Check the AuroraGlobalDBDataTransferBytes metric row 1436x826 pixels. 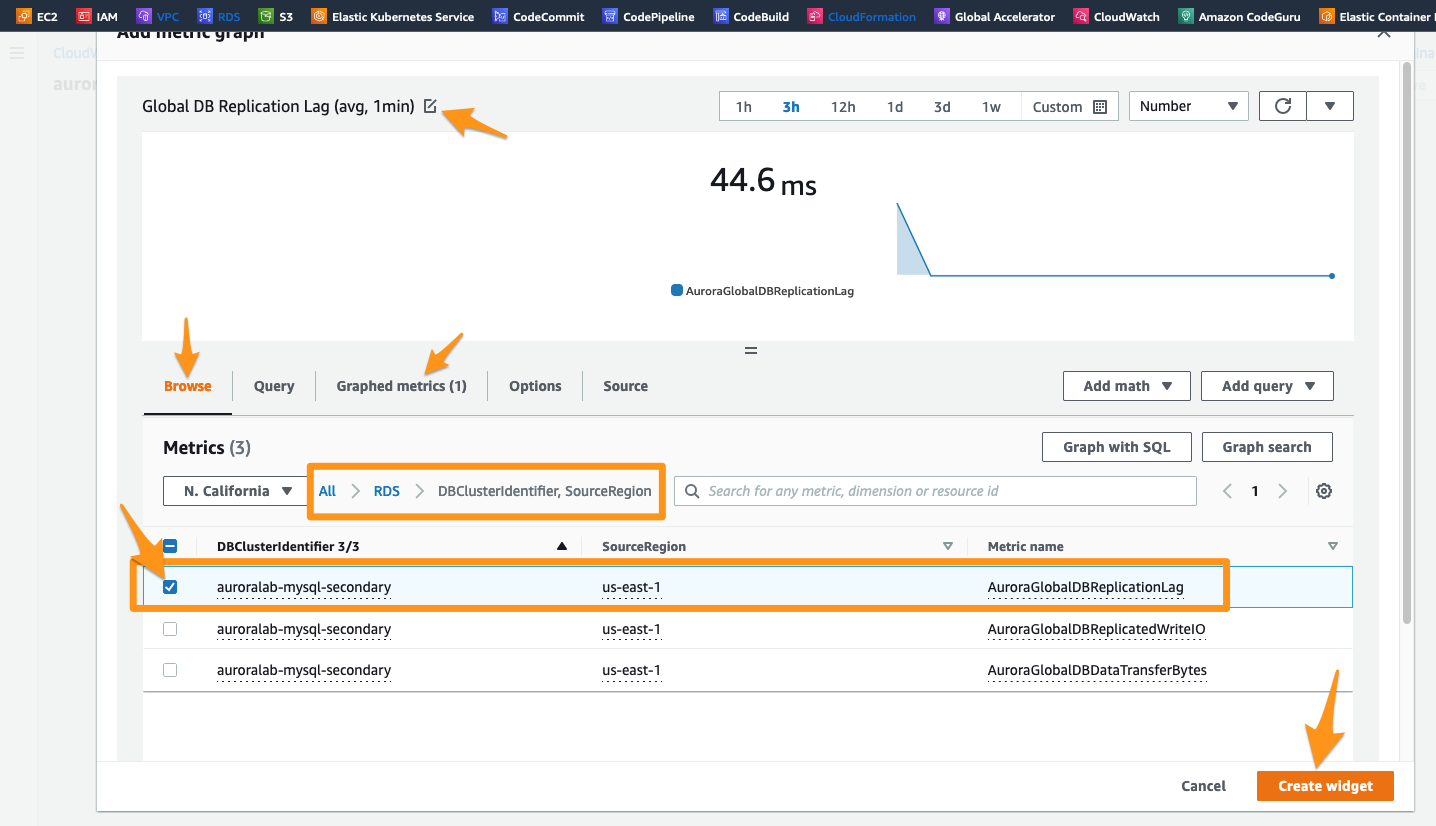[170, 670]
